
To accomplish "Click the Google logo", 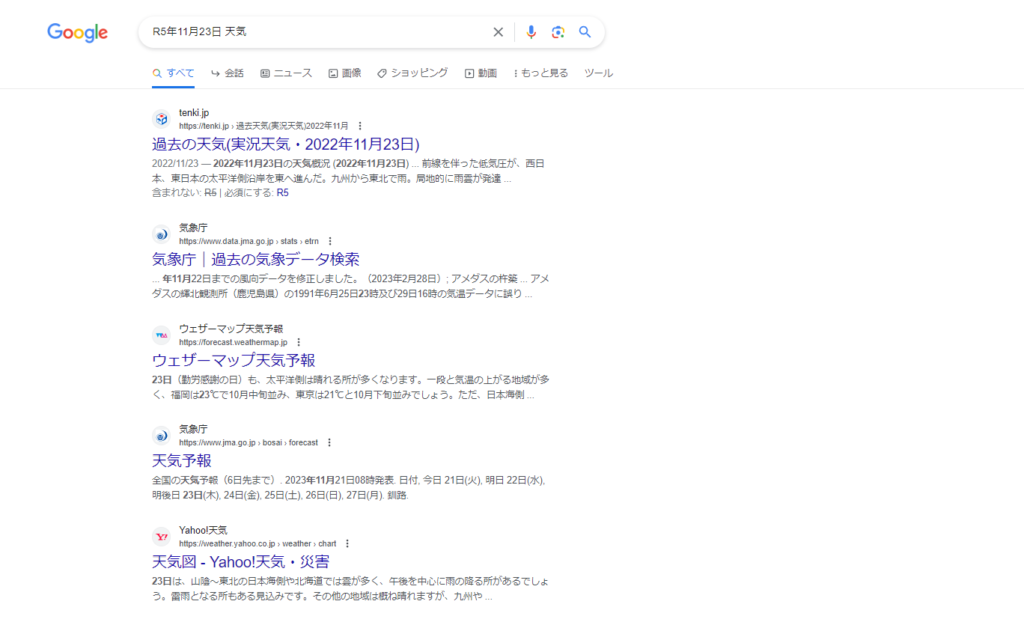I will pyautogui.click(x=77, y=32).
